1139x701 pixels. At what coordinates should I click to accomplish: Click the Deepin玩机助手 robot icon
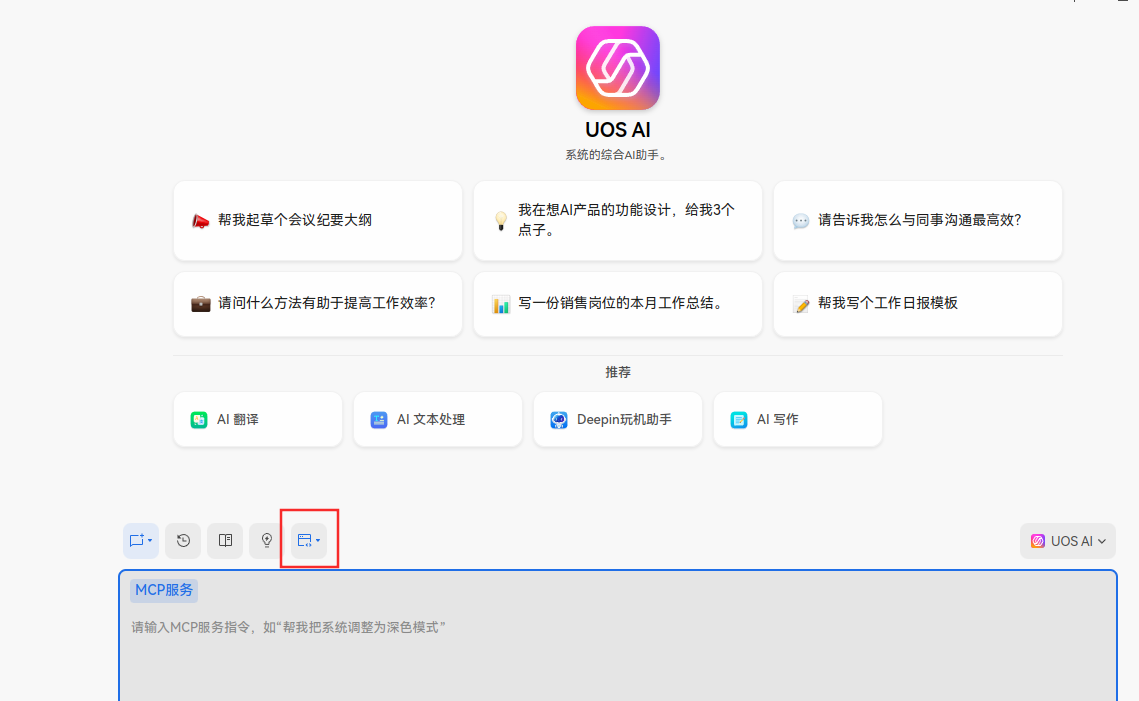point(559,420)
